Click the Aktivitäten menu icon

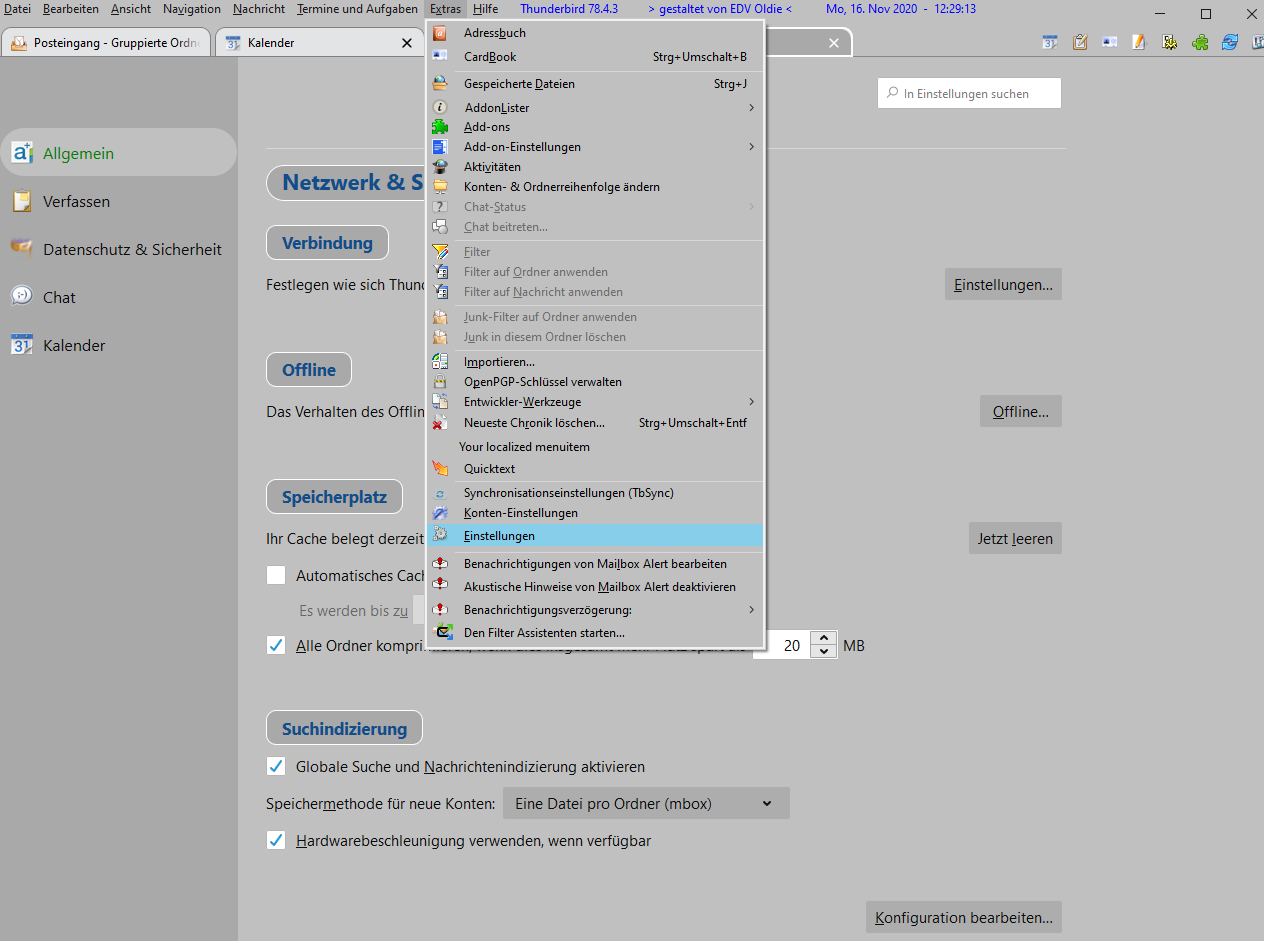tap(440, 167)
